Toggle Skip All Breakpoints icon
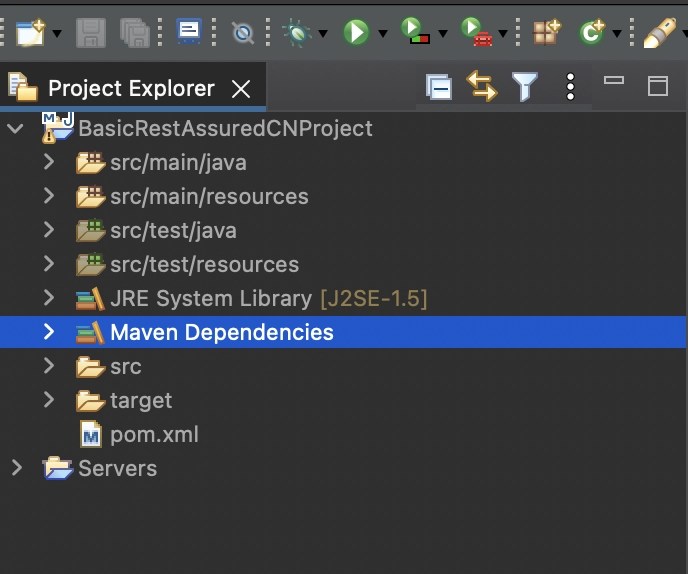The image size is (688, 574). [242, 33]
